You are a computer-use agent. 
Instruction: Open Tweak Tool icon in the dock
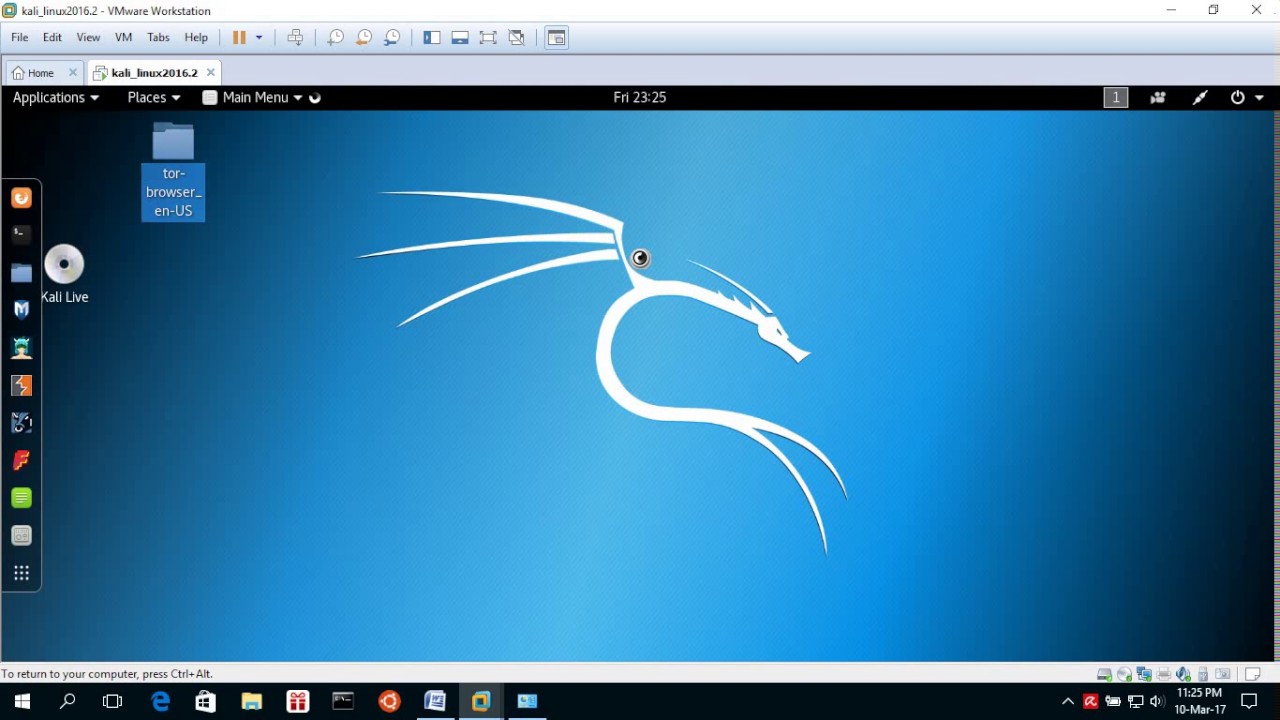pos(21,536)
